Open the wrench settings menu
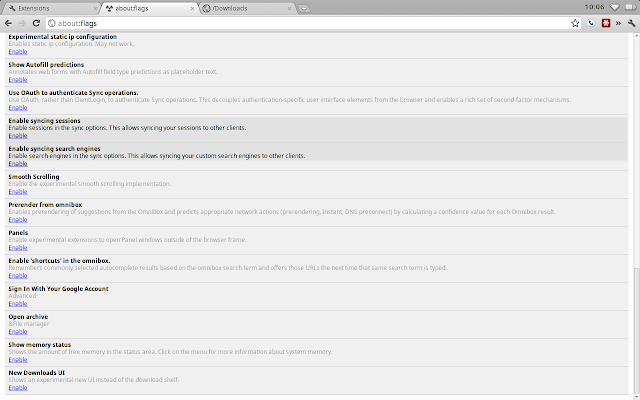 point(631,23)
